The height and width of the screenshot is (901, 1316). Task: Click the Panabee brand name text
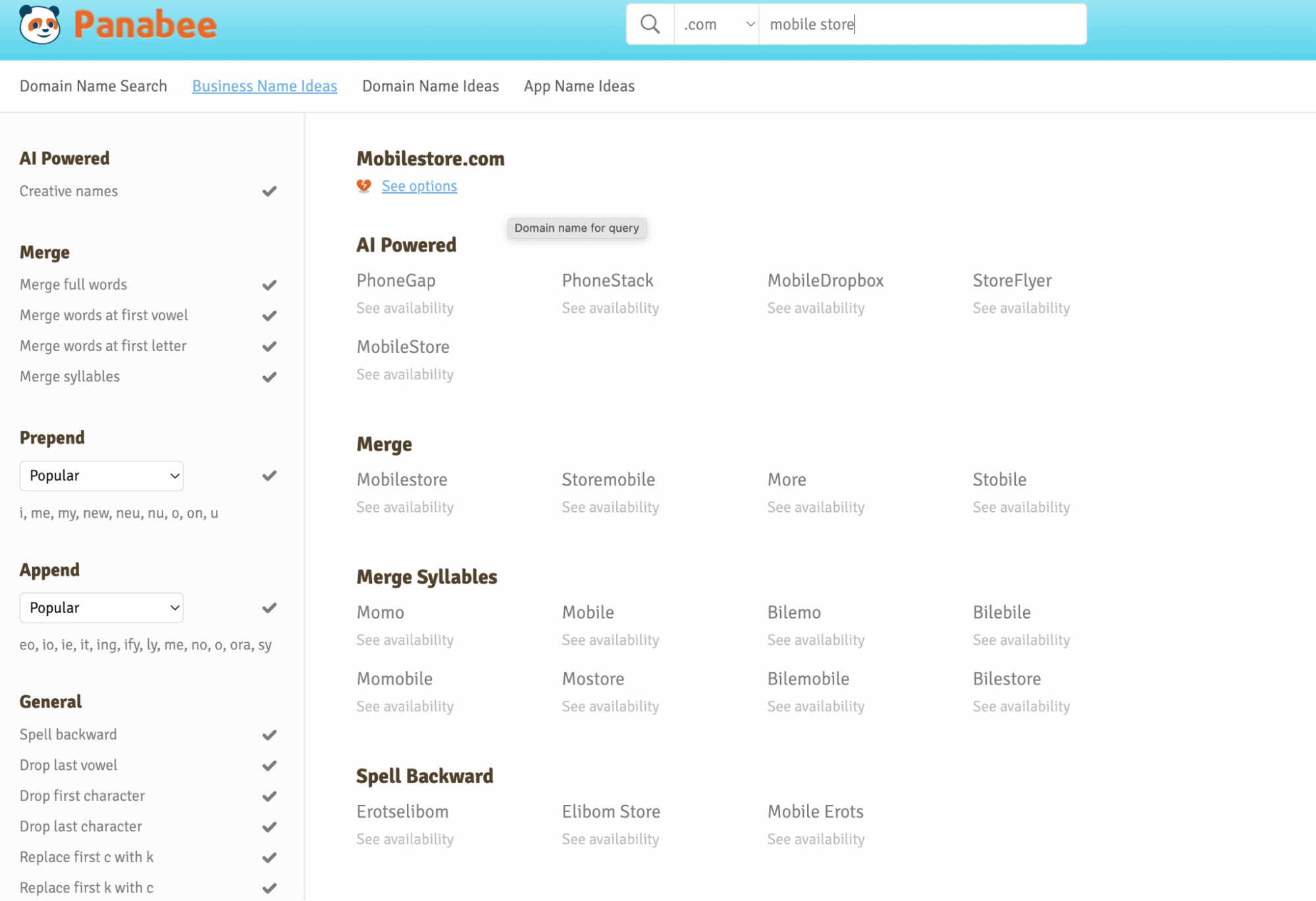pyautogui.click(x=145, y=25)
